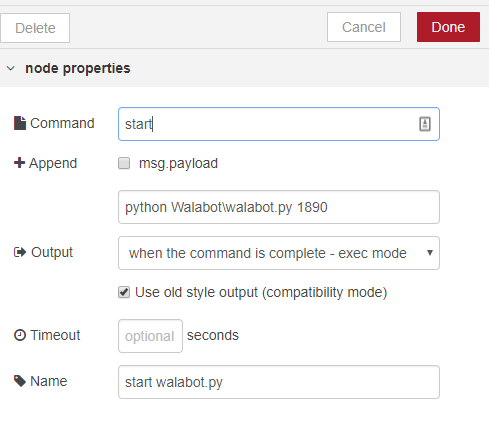Click the plus icon beside Append
Screen dimensions: 489x427
19,163
